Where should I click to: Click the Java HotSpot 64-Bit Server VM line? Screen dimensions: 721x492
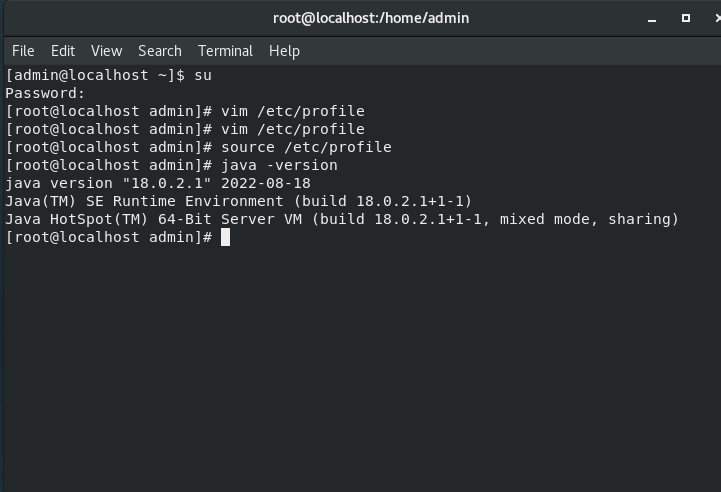point(342,219)
